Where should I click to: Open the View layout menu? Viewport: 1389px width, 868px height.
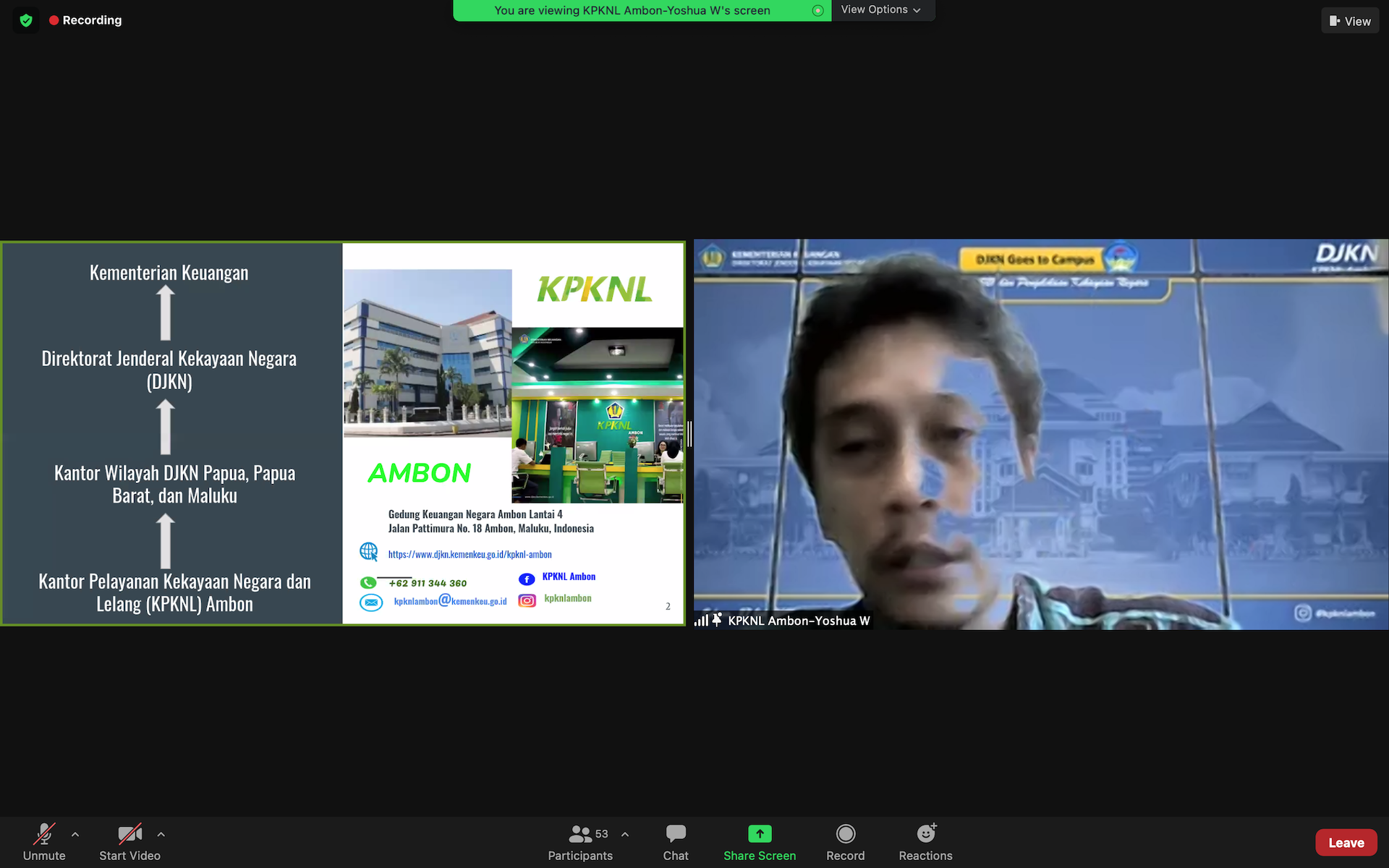point(1349,21)
